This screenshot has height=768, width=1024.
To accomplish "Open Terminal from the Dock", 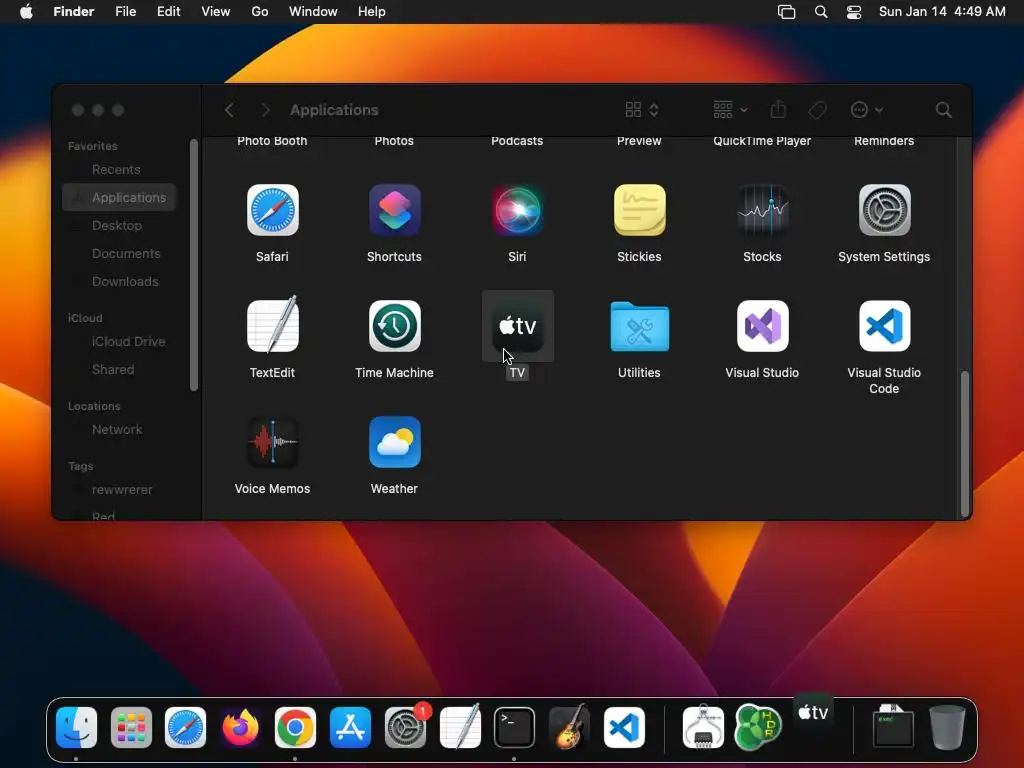I will click(514, 727).
